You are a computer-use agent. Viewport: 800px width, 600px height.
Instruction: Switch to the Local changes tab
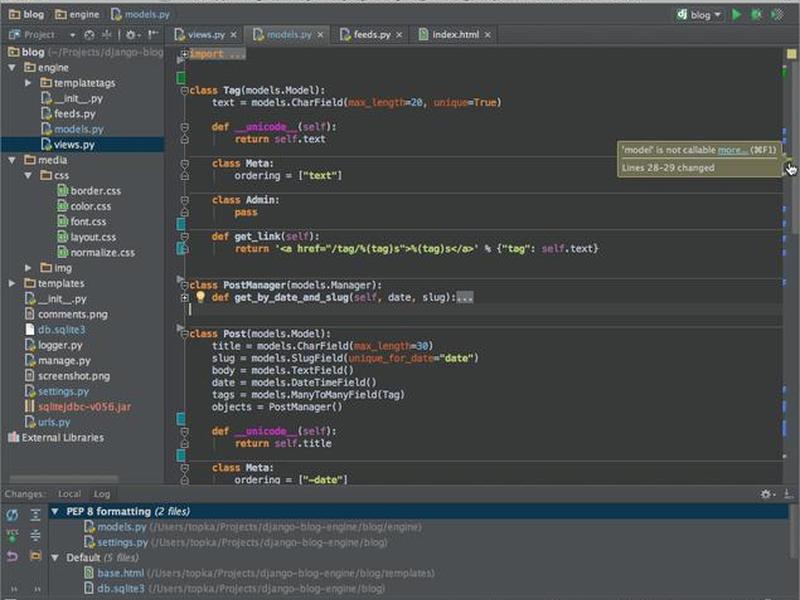(69, 494)
